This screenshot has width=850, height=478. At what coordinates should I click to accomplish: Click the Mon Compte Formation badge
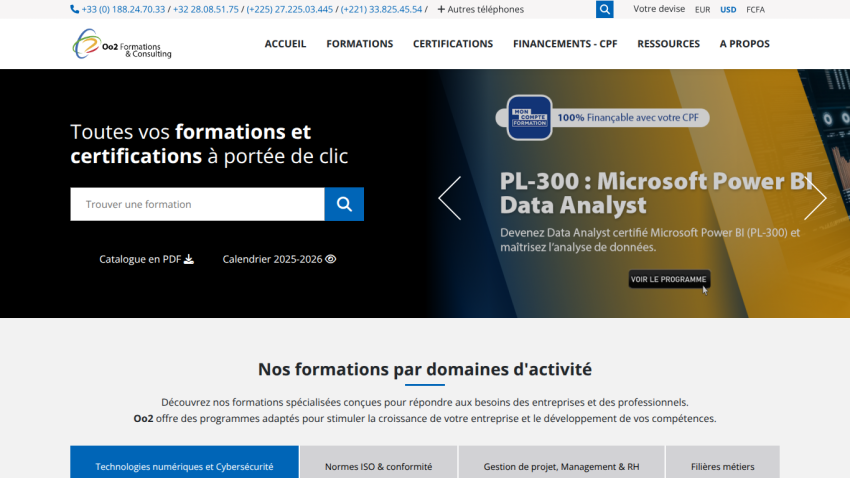click(529, 118)
